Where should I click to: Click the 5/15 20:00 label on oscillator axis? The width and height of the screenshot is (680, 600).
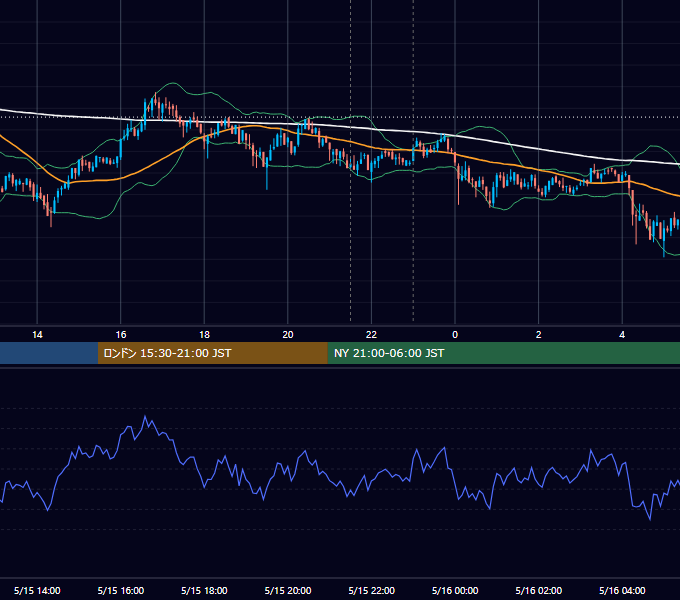coord(288,590)
